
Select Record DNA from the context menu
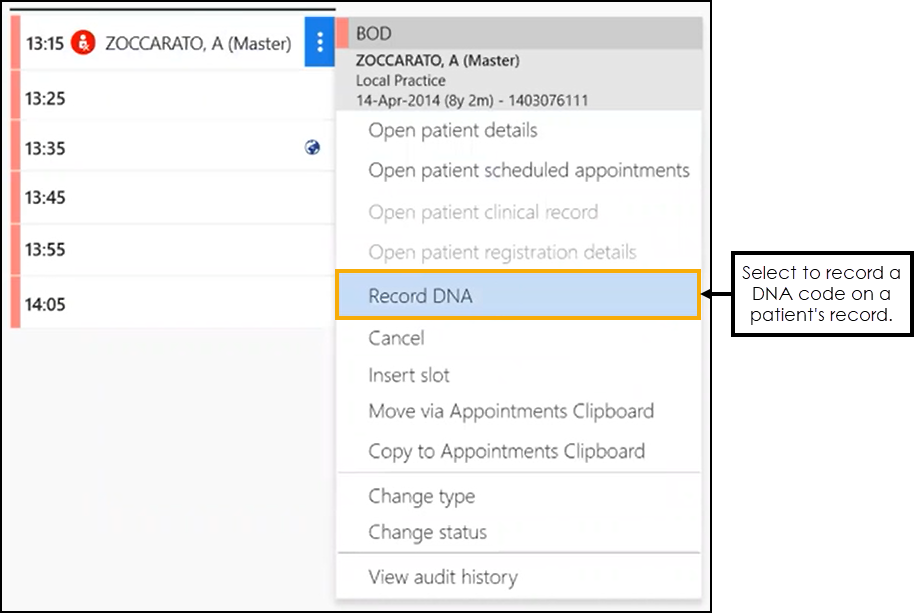(x=420, y=296)
